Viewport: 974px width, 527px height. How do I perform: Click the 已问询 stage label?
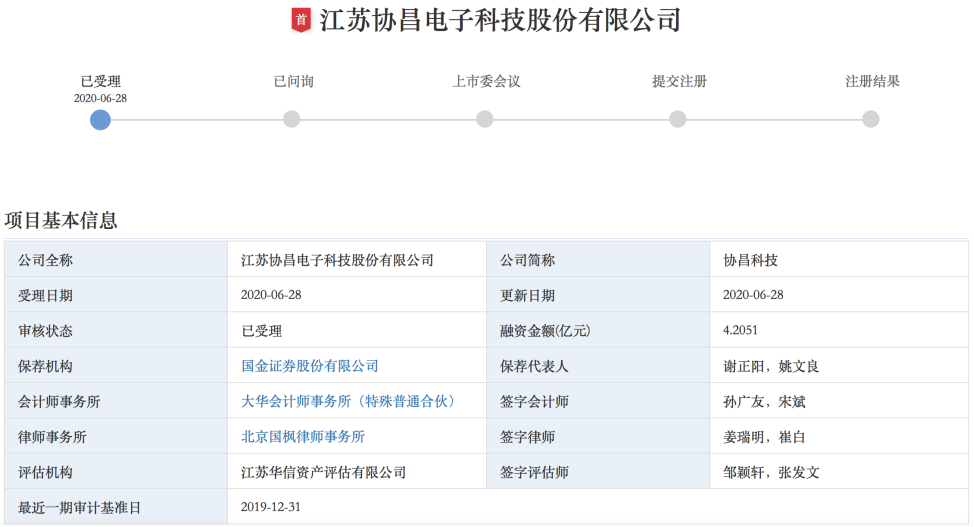click(x=293, y=81)
